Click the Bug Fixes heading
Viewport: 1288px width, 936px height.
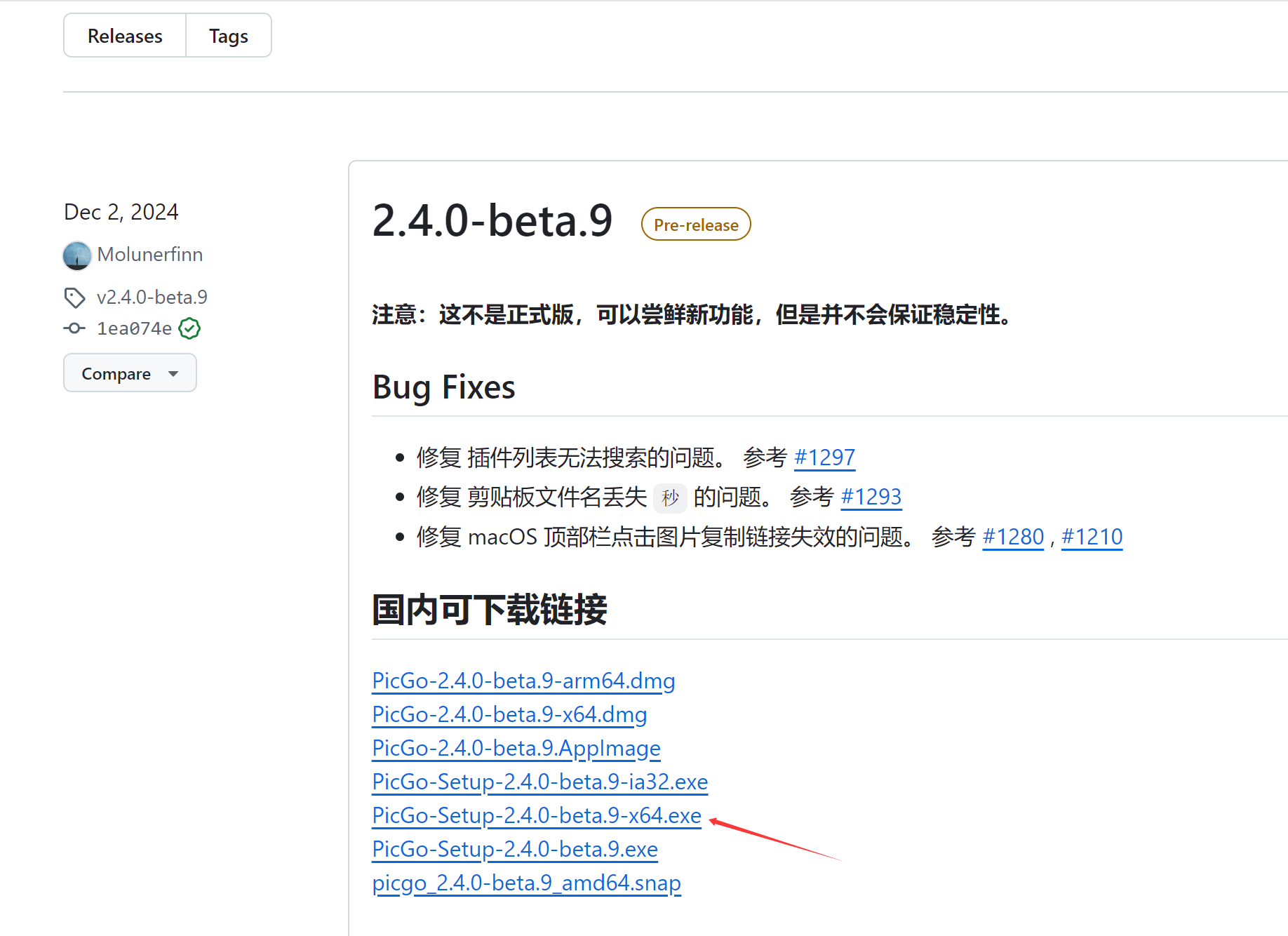(x=444, y=387)
